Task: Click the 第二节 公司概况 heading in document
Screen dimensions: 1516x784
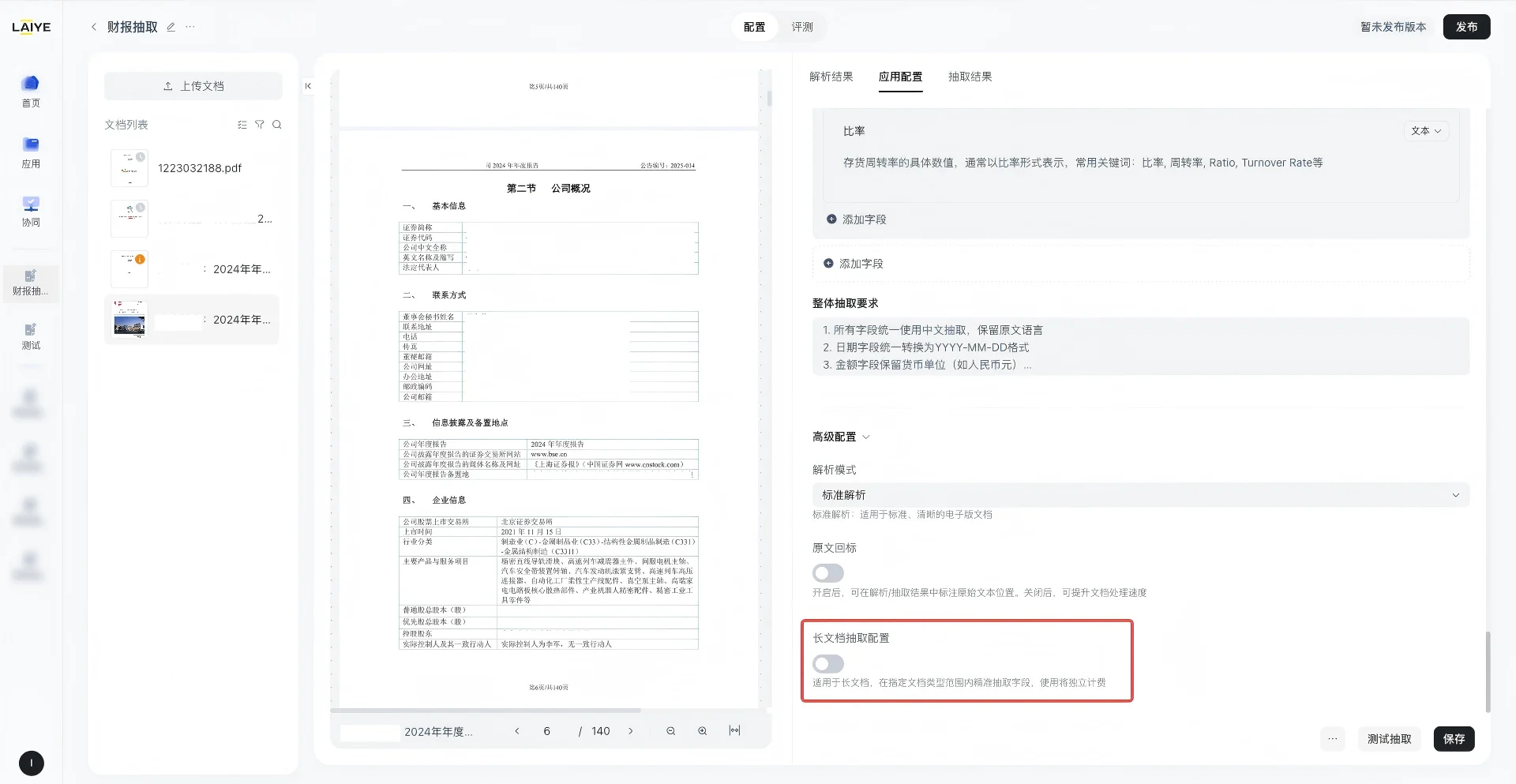Action: pyautogui.click(x=549, y=189)
